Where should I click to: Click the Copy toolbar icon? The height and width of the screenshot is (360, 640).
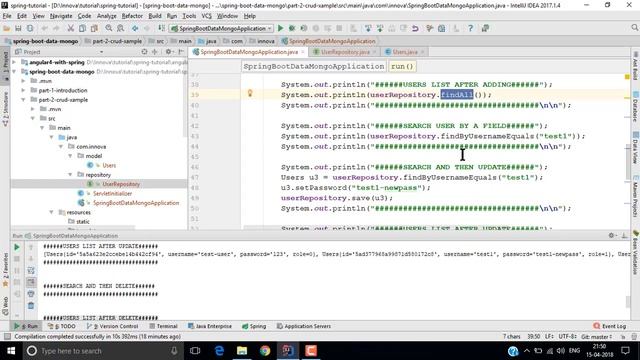click(82, 29)
